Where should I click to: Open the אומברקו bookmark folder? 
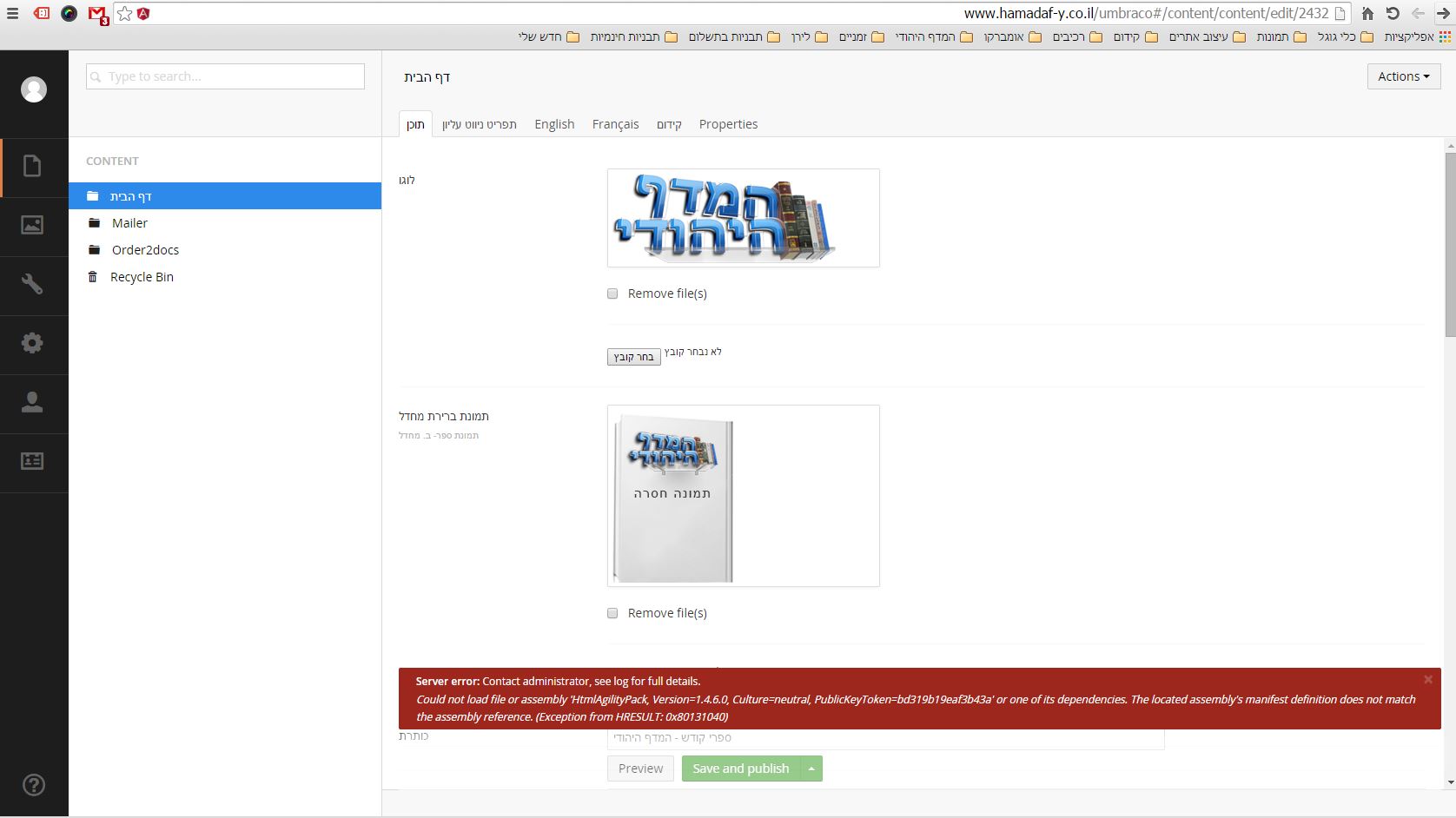pos(1012,36)
